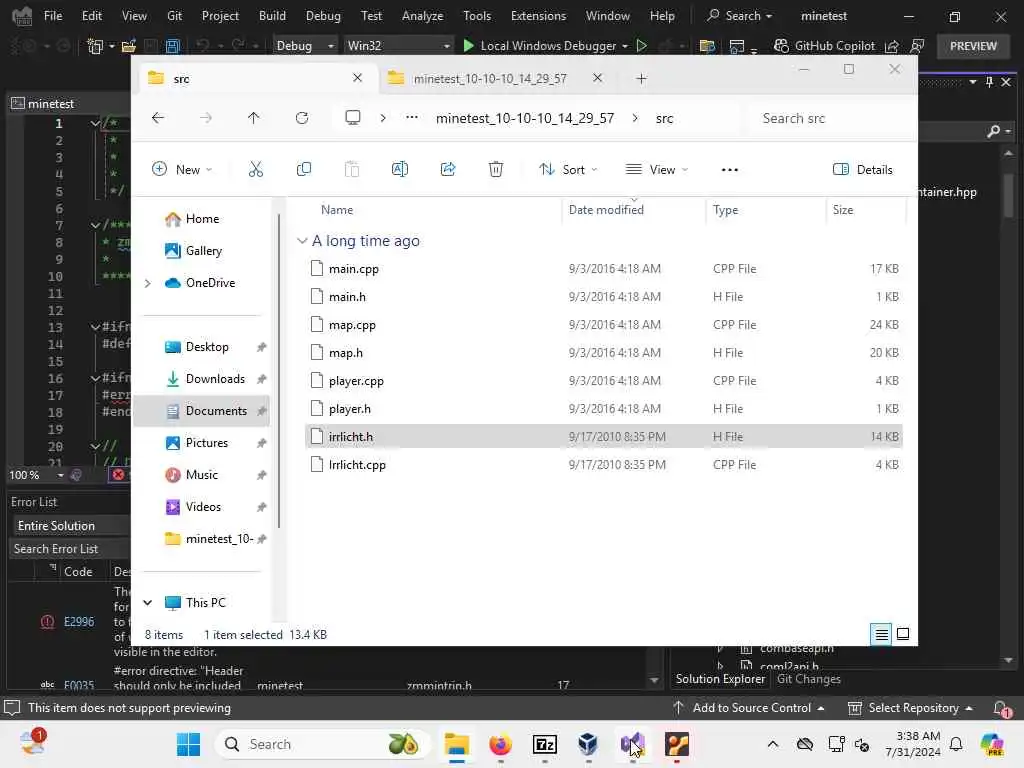Click the Cut scissors icon in File Explorer
This screenshot has width=1024, height=768.
(x=255, y=170)
